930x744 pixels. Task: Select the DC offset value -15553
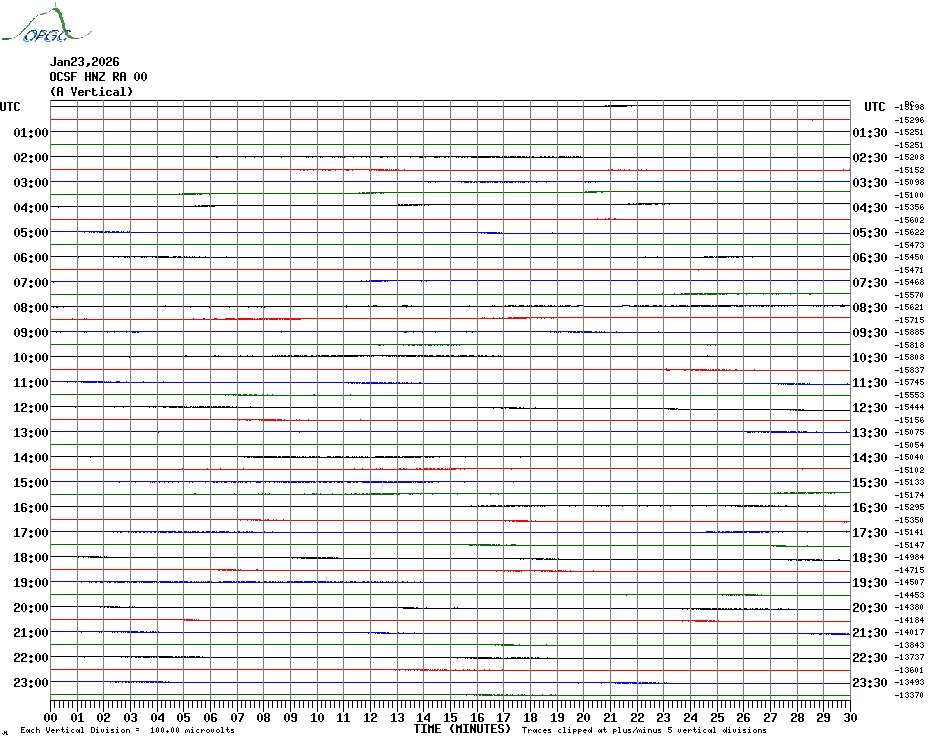[x=909, y=395]
